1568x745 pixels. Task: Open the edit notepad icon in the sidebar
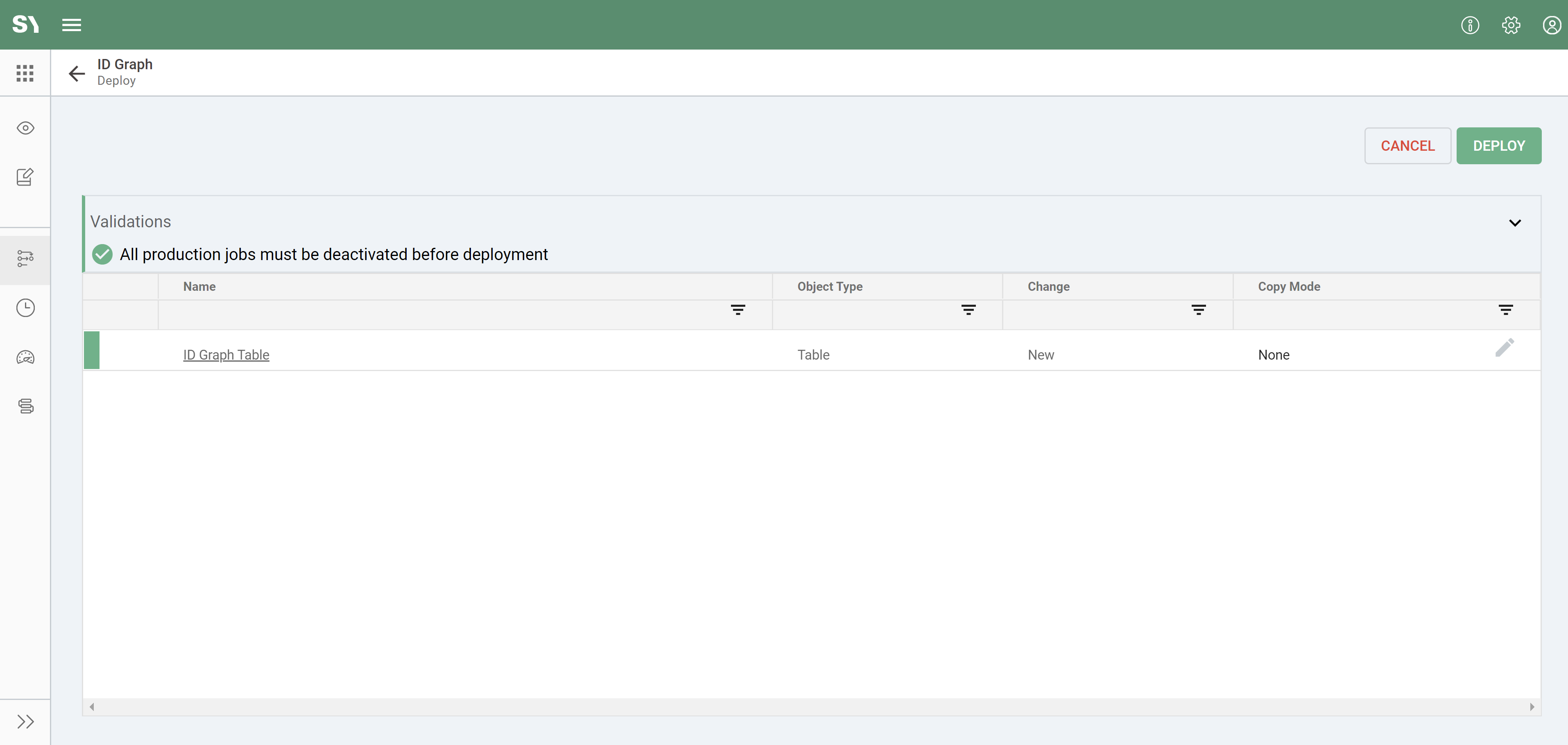tap(25, 177)
